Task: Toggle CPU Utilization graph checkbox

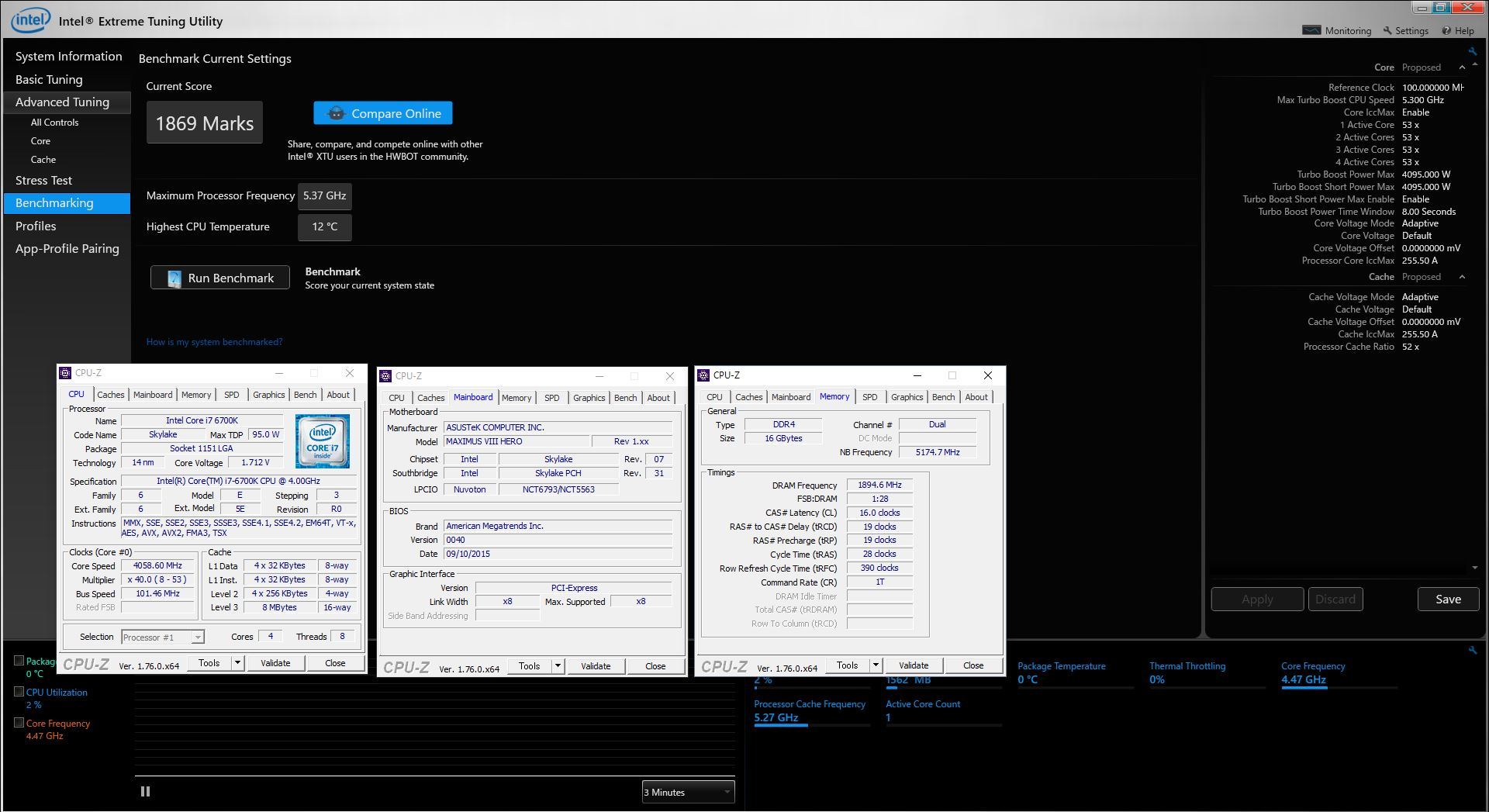Action: pyautogui.click(x=19, y=691)
